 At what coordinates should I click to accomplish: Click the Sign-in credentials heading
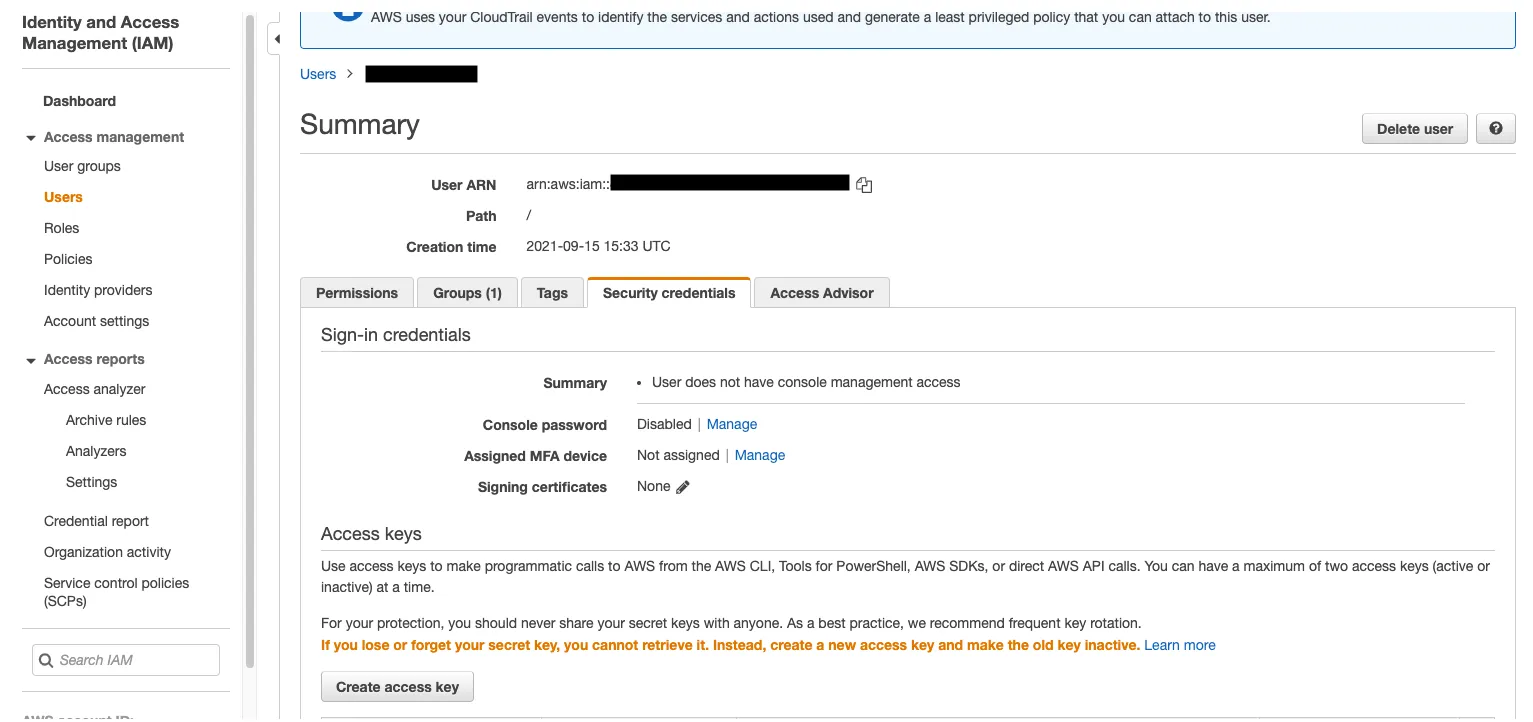(395, 335)
